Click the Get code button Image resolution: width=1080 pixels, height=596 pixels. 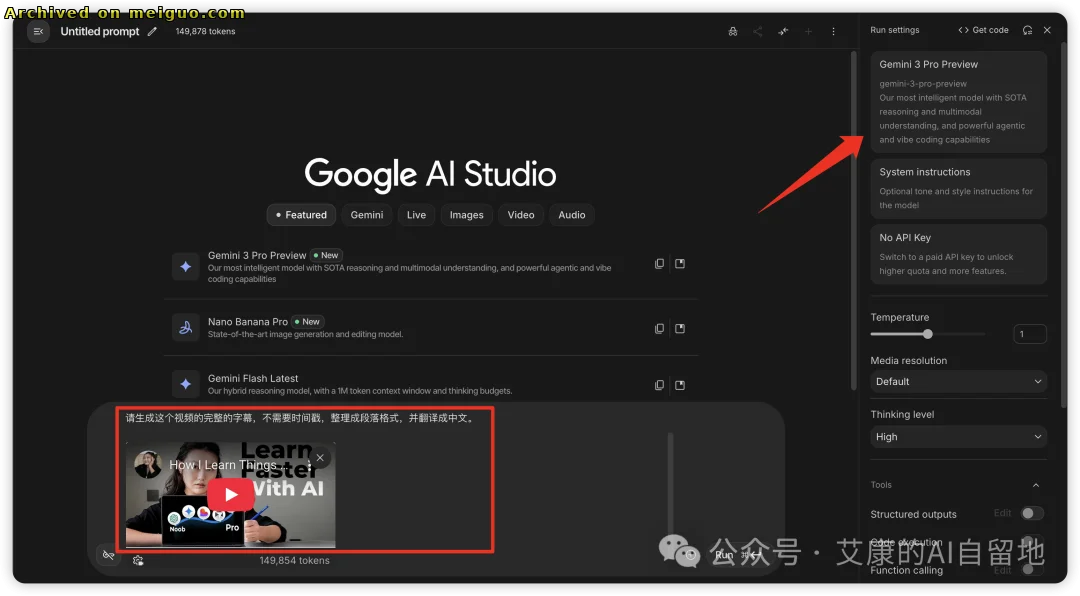click(x=983, y=30)
